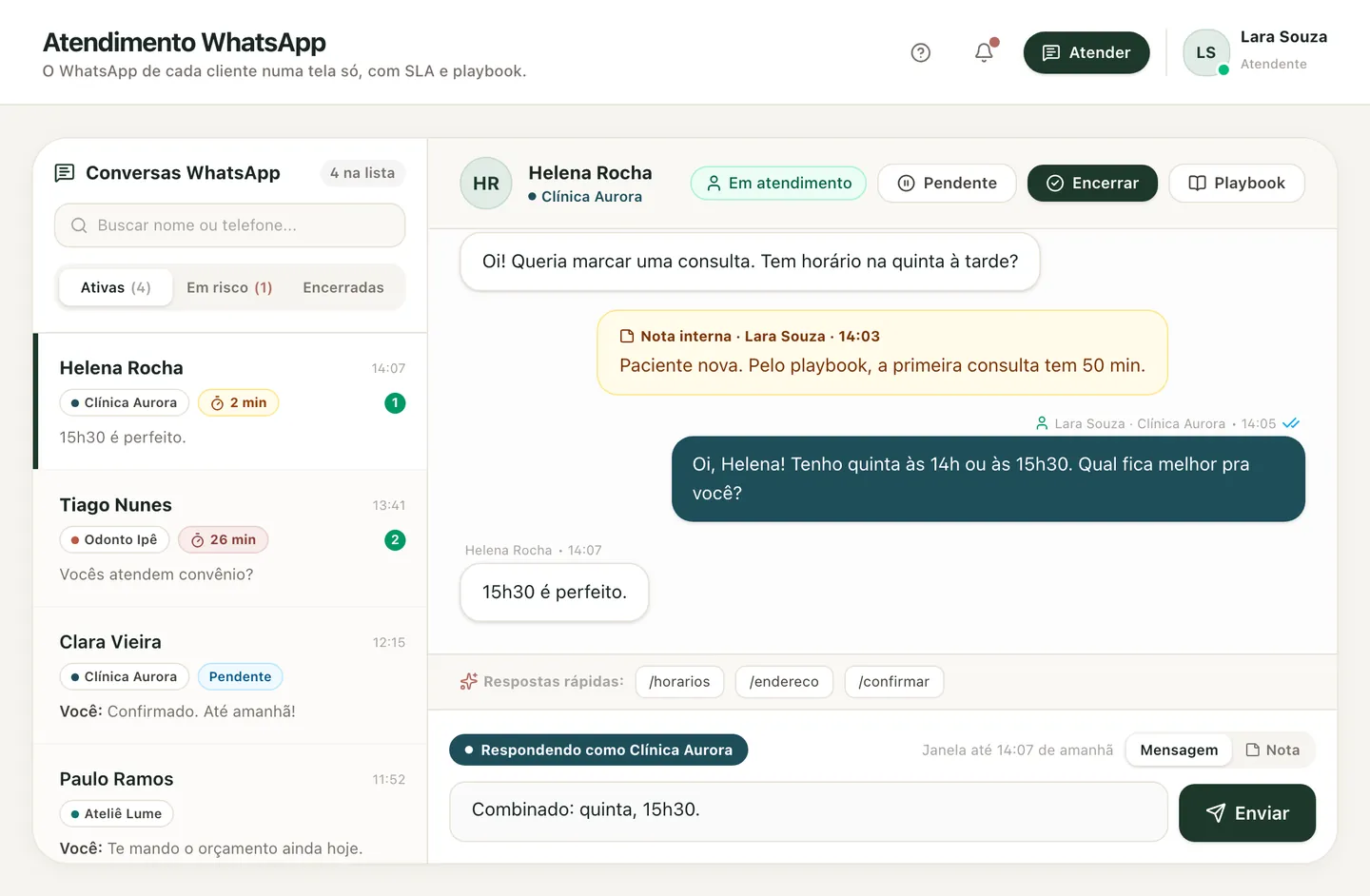Screen dimensions: 1370x896
Task: Click the note icon in Nota interna
Action: 627,337
